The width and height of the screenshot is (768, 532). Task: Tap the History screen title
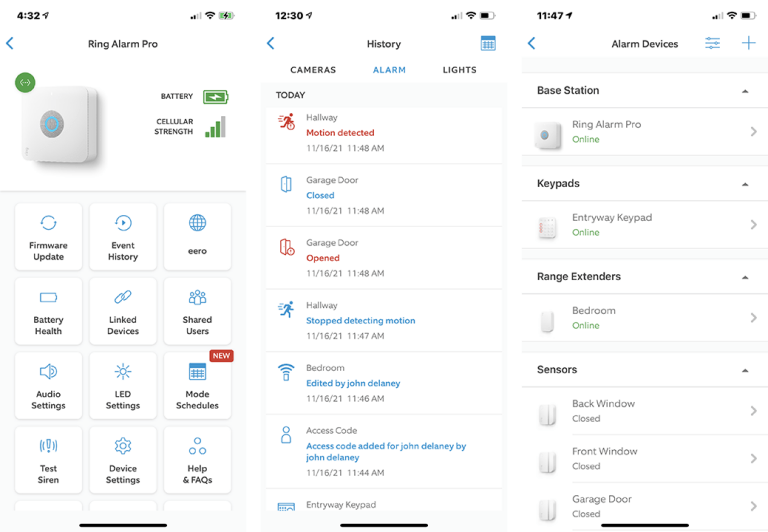(384, 44)
